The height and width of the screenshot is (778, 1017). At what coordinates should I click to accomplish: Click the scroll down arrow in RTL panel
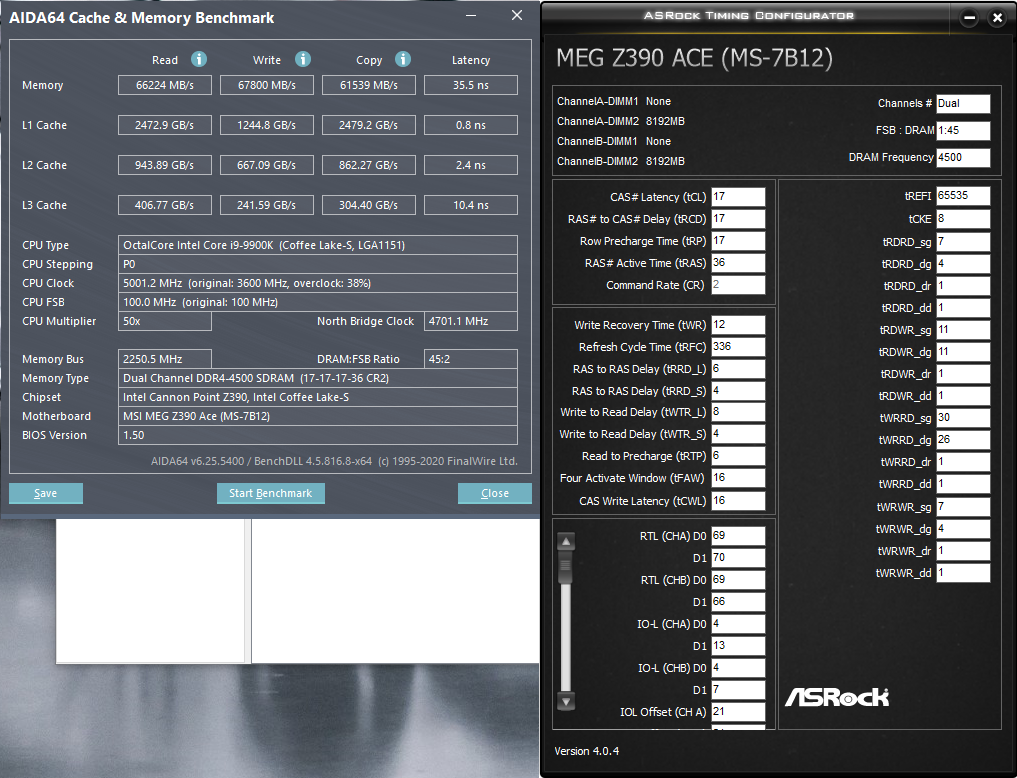click(566, 701)
